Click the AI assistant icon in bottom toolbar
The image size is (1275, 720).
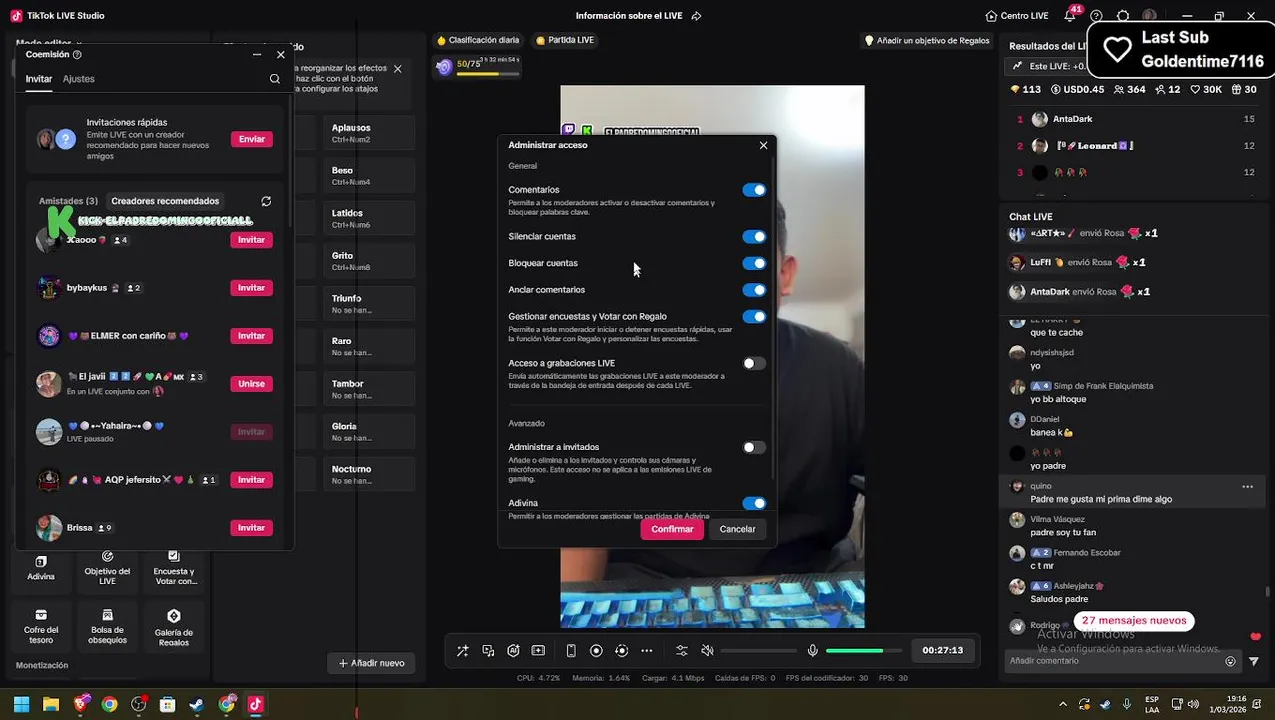513,650
